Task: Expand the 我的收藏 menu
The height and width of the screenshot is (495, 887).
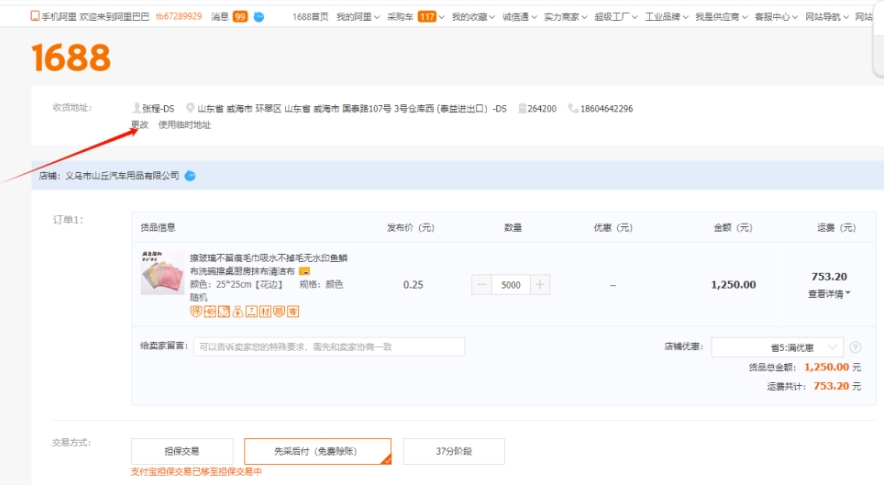Action: [473, 17]
